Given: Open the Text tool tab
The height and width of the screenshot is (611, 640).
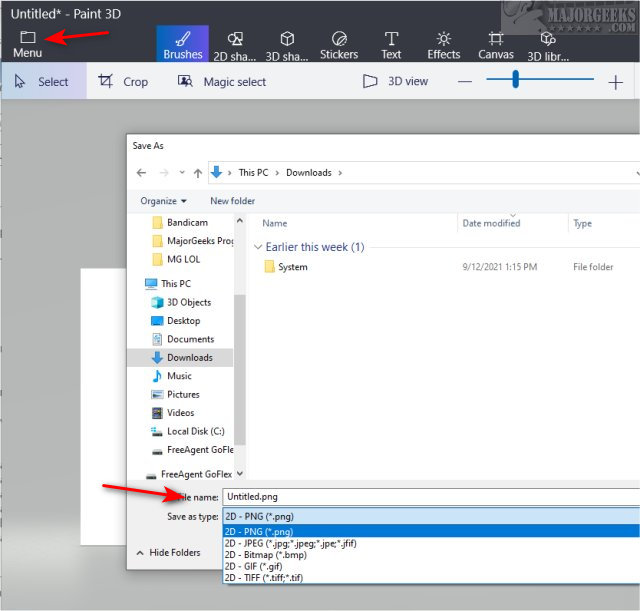Looking at the screenshot, I should pyautogui.click(x=391, y=45).
